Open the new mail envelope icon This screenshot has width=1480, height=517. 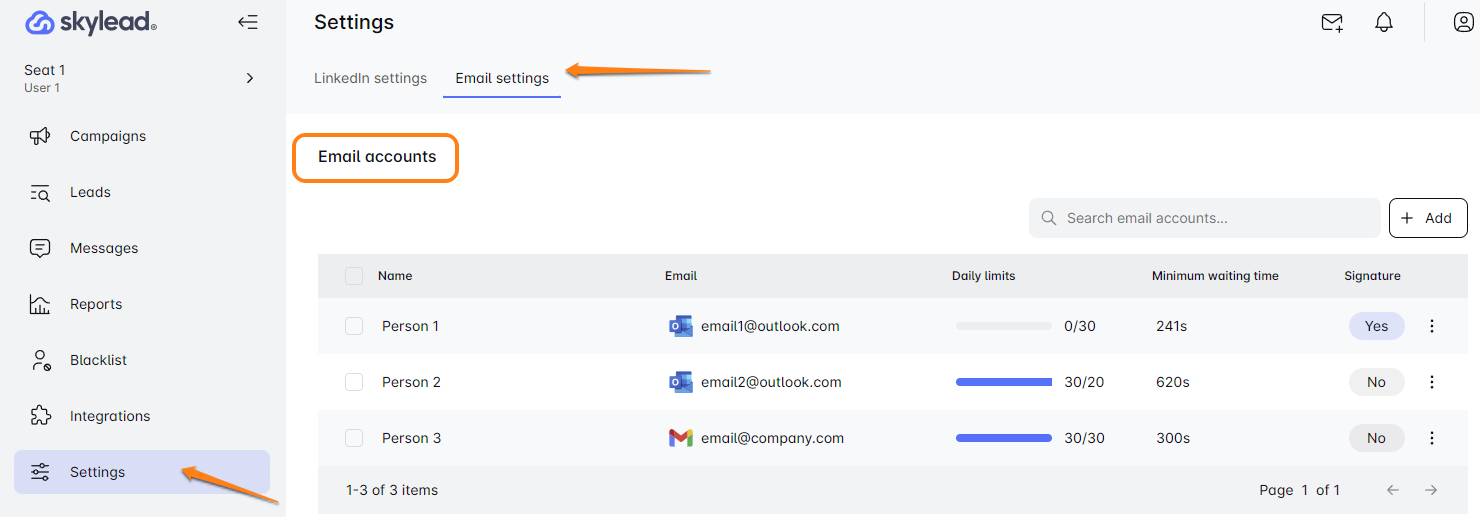coord(1332,23)
